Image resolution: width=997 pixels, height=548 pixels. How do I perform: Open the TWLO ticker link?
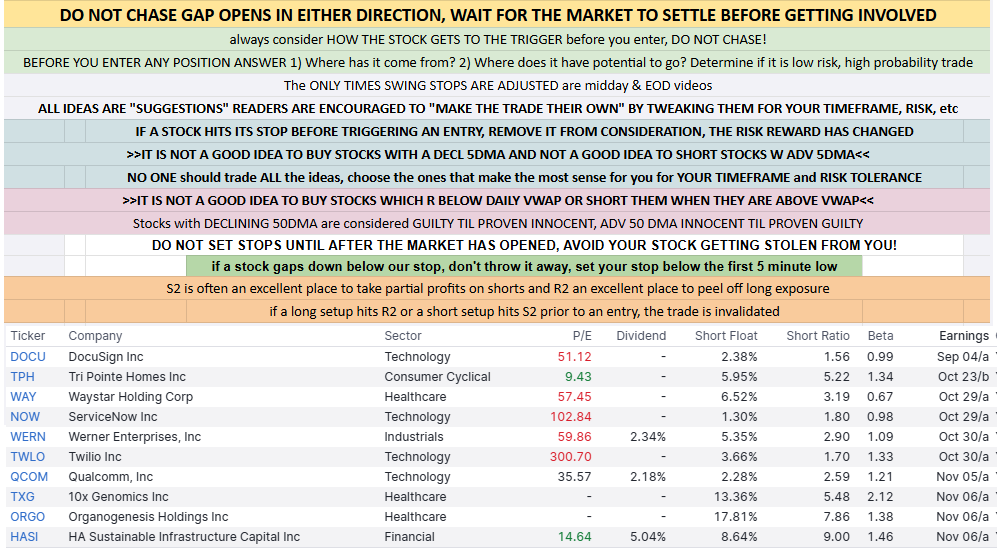coord(28,457)
